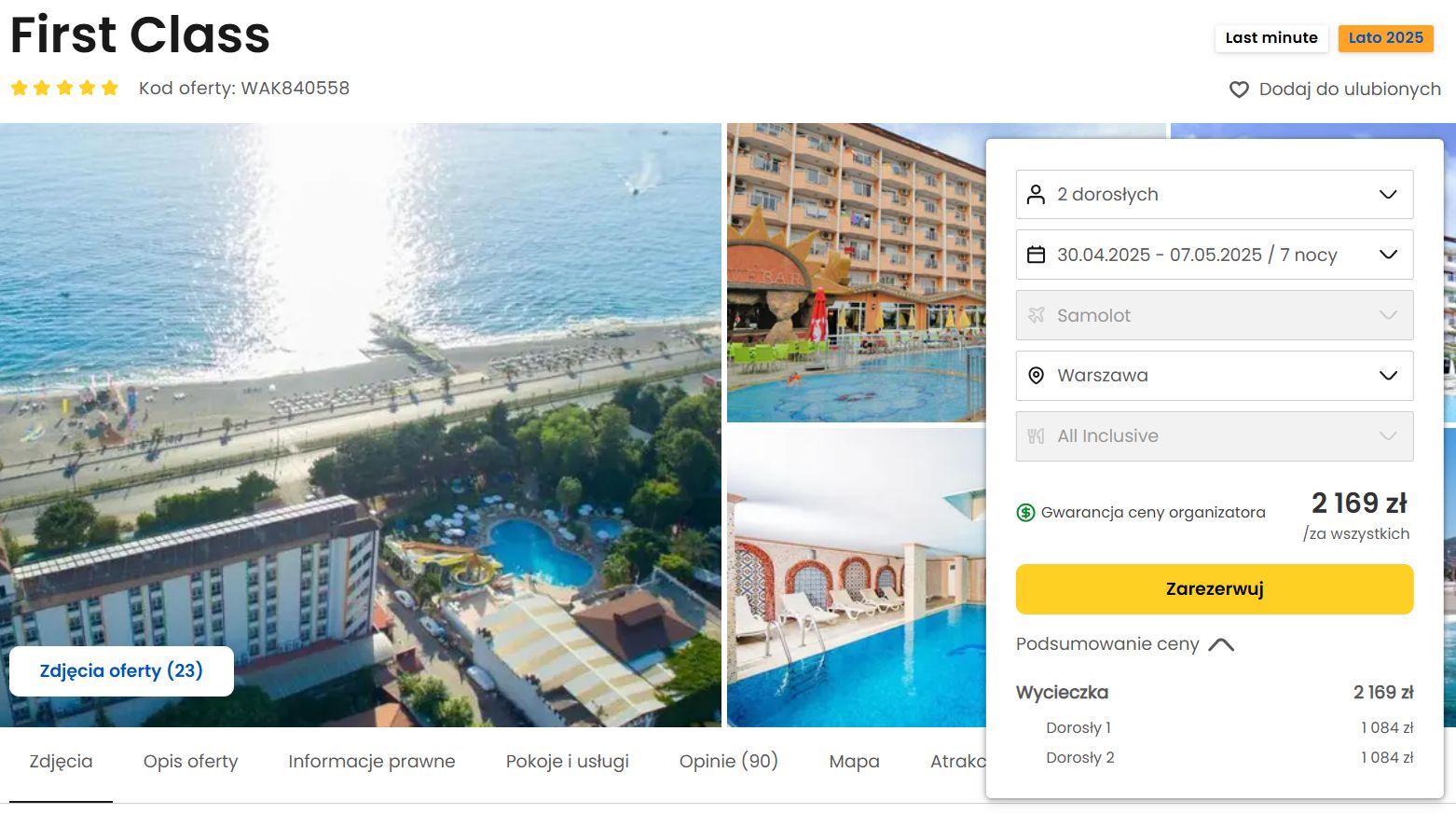The height and width of the screenshot is (814, 1456).
Task: Open the indoor pool photo thumbnail
Action: 856,578
